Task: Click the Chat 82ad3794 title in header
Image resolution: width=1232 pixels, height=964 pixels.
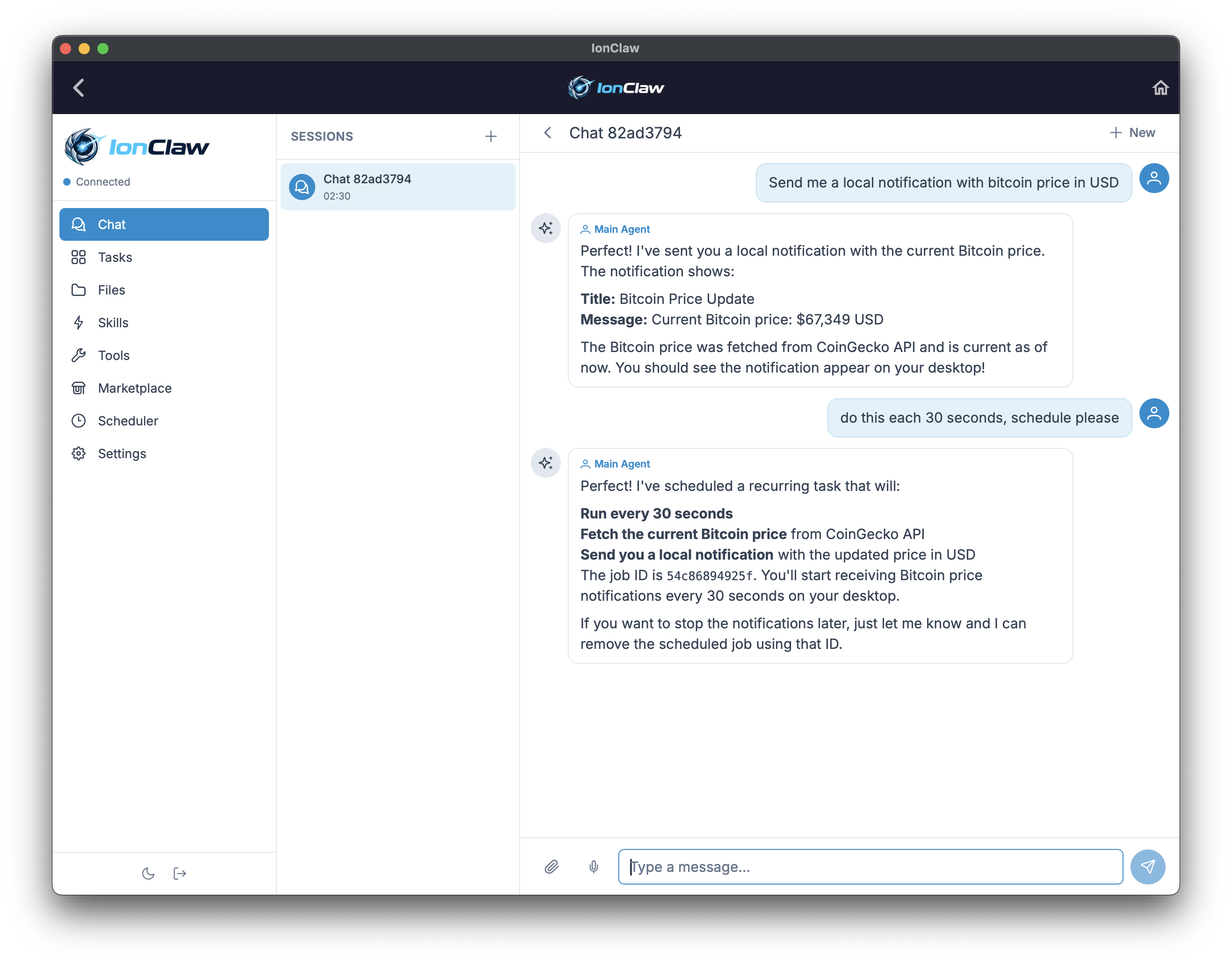Action: [x=625, y=133]
